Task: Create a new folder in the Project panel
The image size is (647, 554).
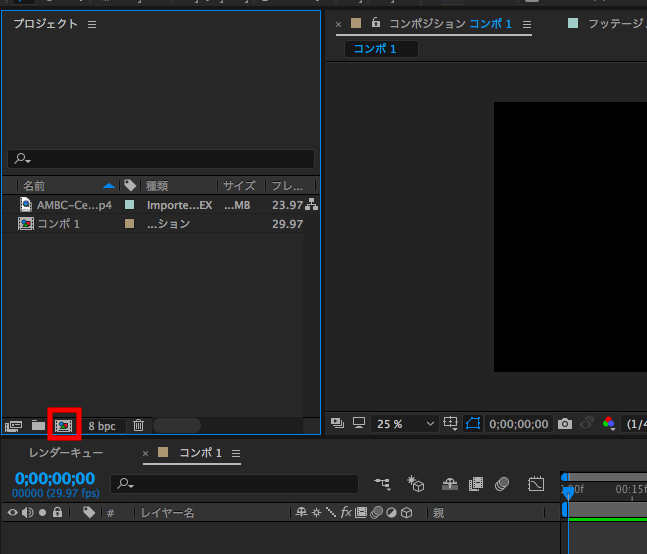Action: tap(38, 425)
